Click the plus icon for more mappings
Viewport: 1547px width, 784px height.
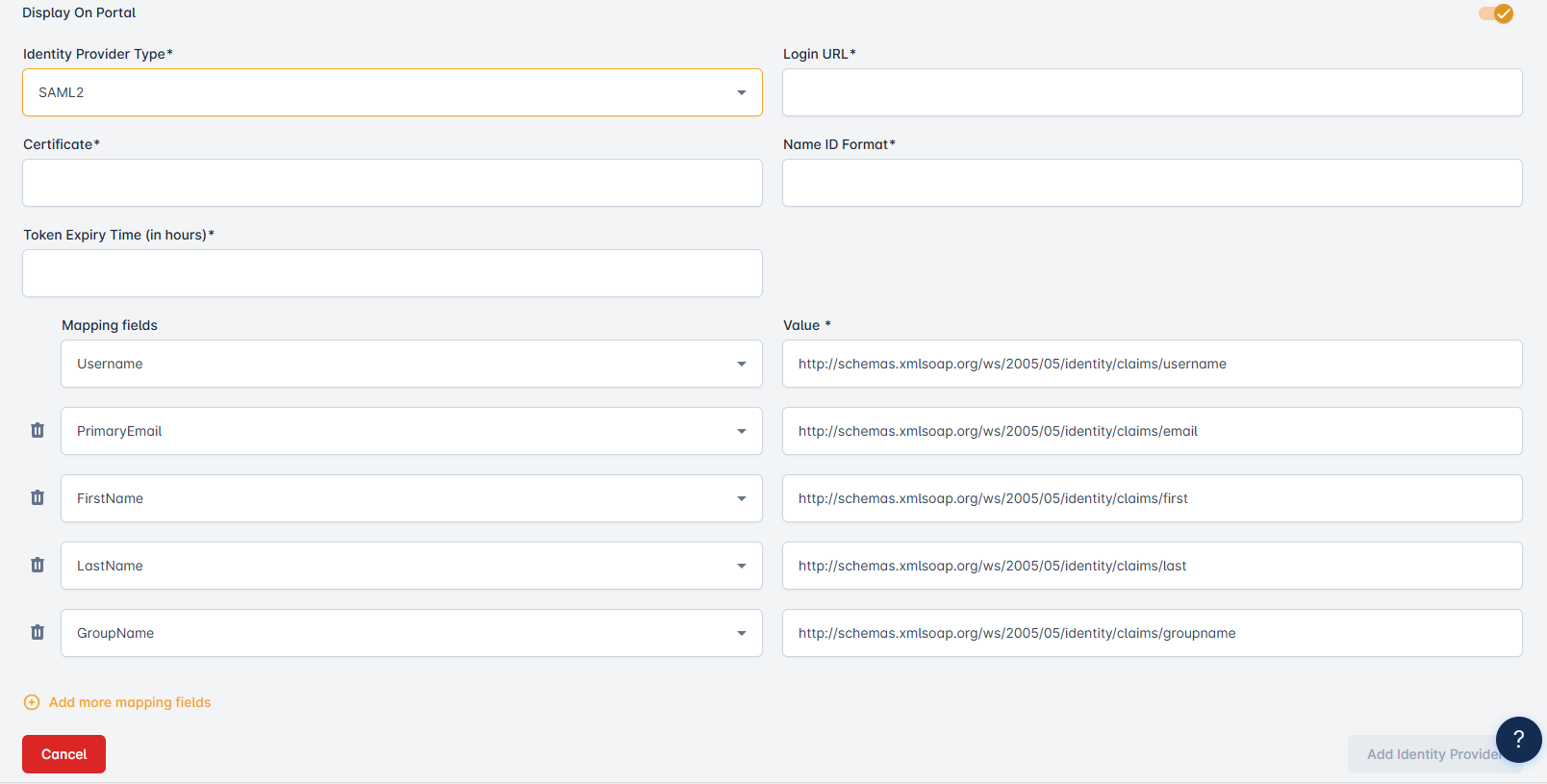[32, 702]
